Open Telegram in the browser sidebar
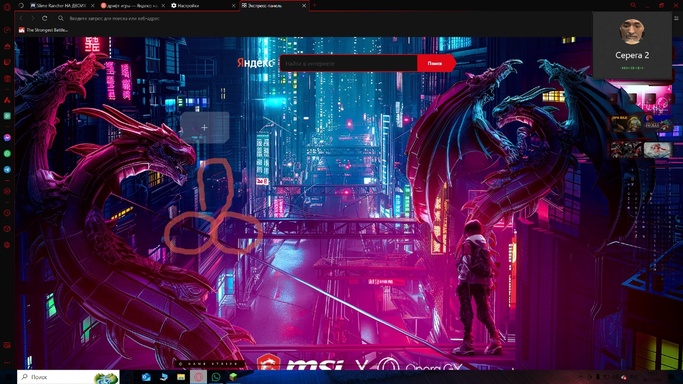Viewport: 683px width, 384px height. pos(7,169)
